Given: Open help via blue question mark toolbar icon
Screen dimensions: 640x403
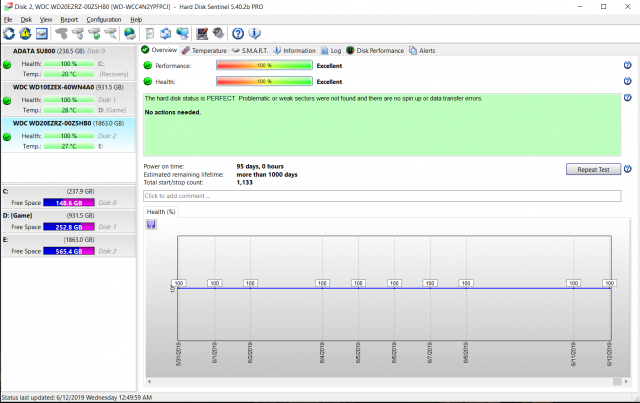Looking at the screenshot, I should click(x=238, y=34).
